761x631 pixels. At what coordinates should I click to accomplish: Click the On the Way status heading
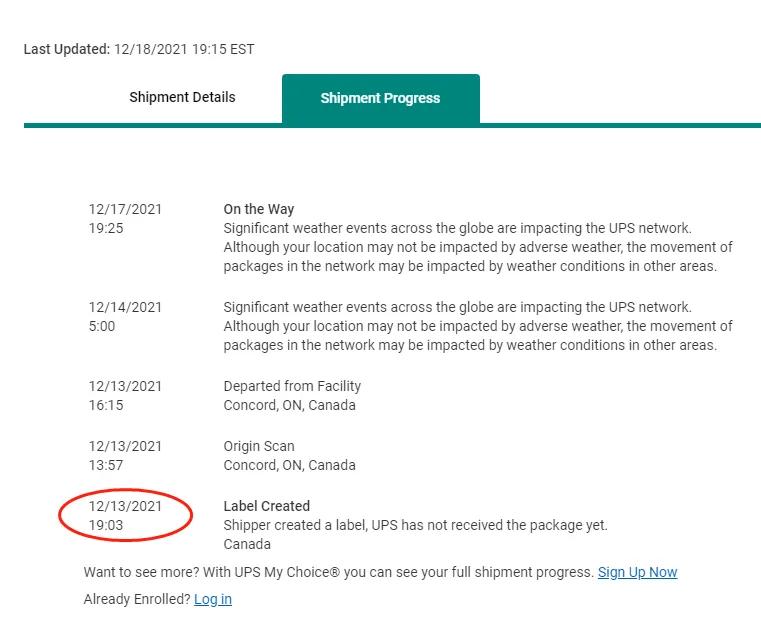(258, 209)
